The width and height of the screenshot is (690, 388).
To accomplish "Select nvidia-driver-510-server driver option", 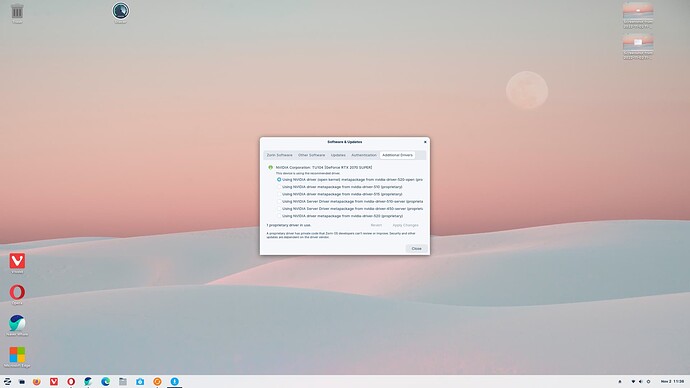I will pos(350,201).
